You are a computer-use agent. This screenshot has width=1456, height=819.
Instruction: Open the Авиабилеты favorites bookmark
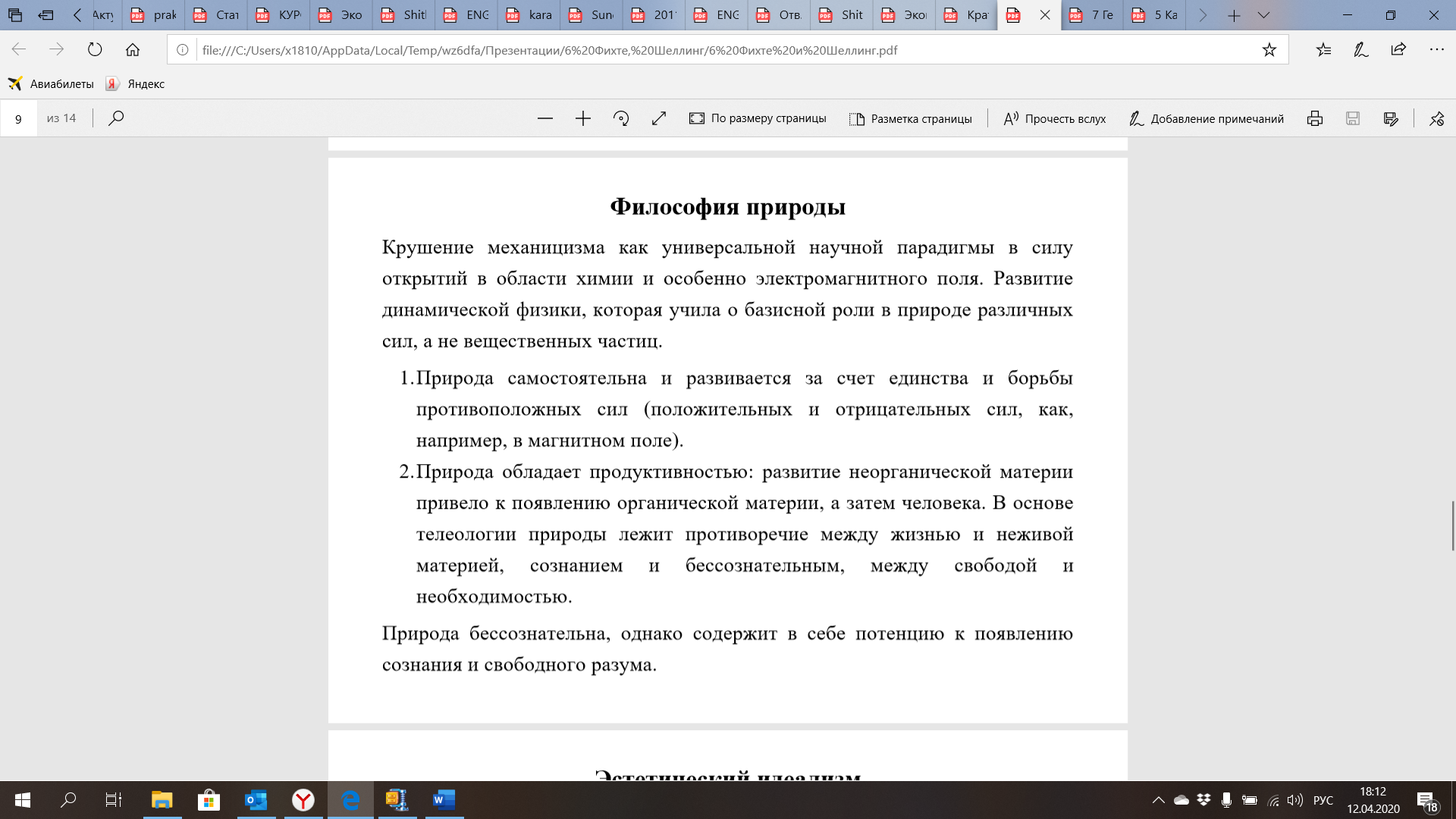tap(51, 84)
